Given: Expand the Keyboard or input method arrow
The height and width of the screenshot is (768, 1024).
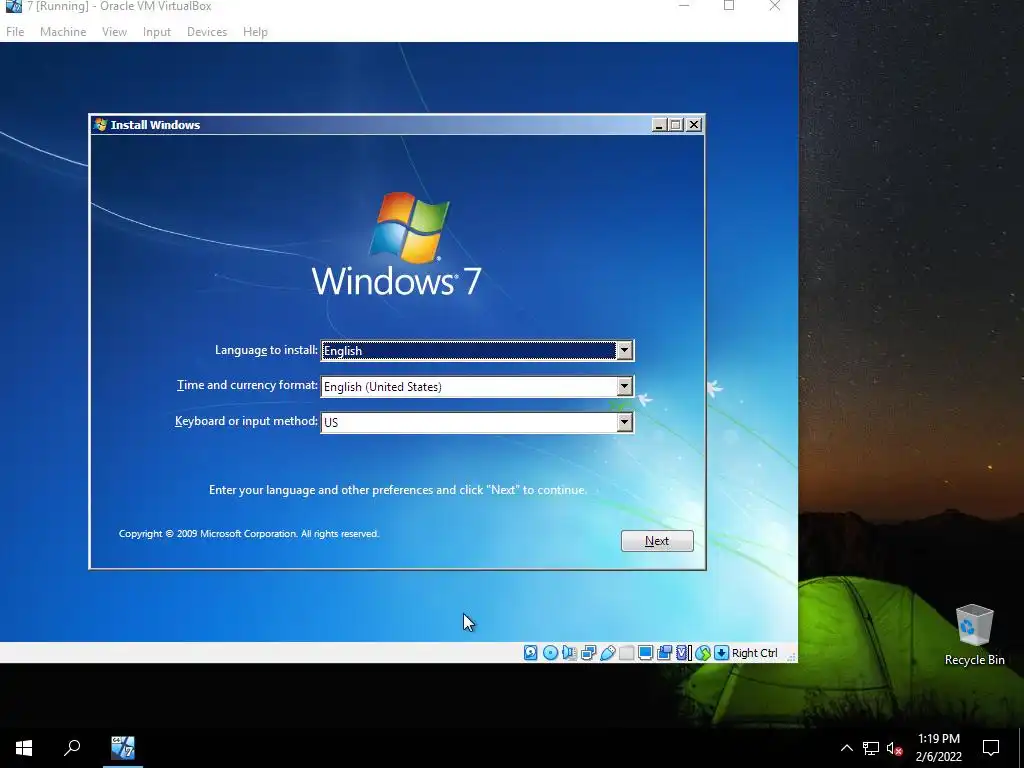Looking at the screenshot, I should (x=624, y=423).
